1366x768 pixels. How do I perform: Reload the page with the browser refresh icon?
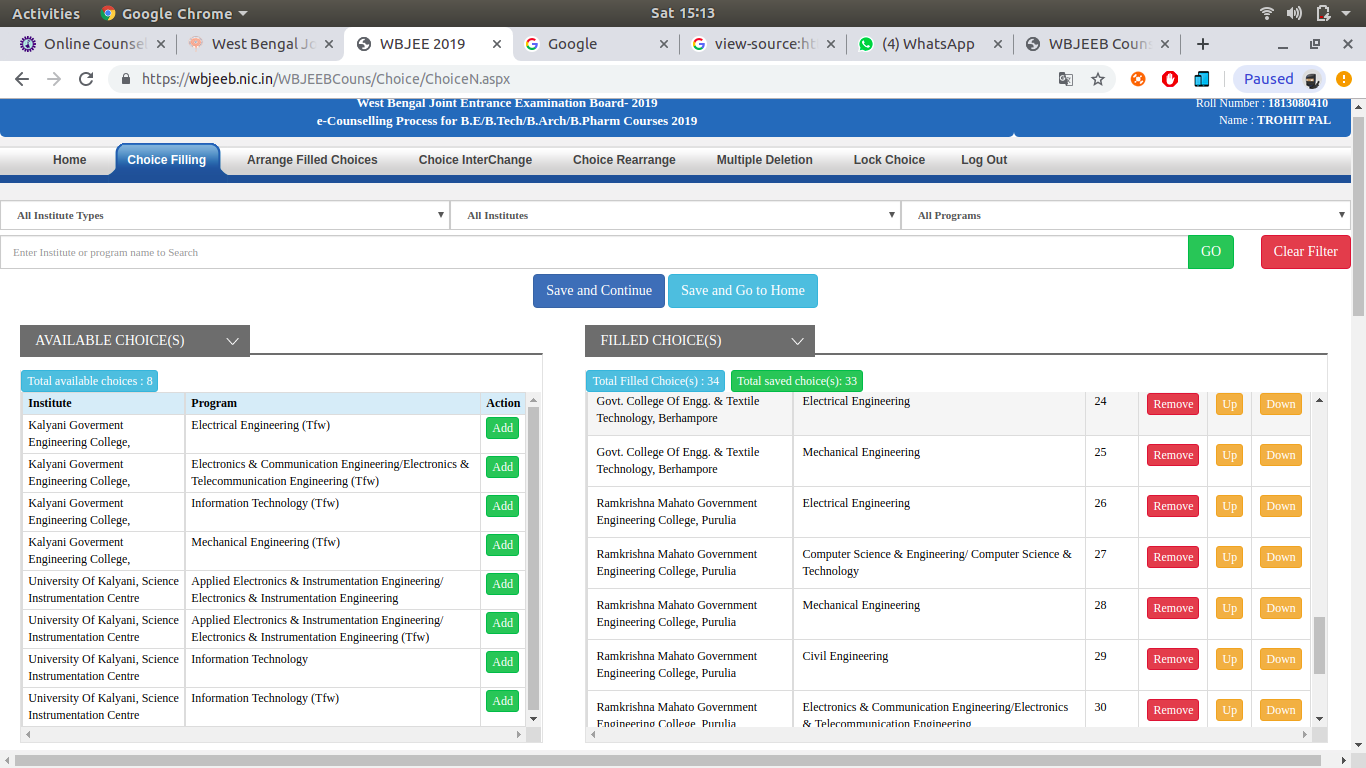[86, 79]
